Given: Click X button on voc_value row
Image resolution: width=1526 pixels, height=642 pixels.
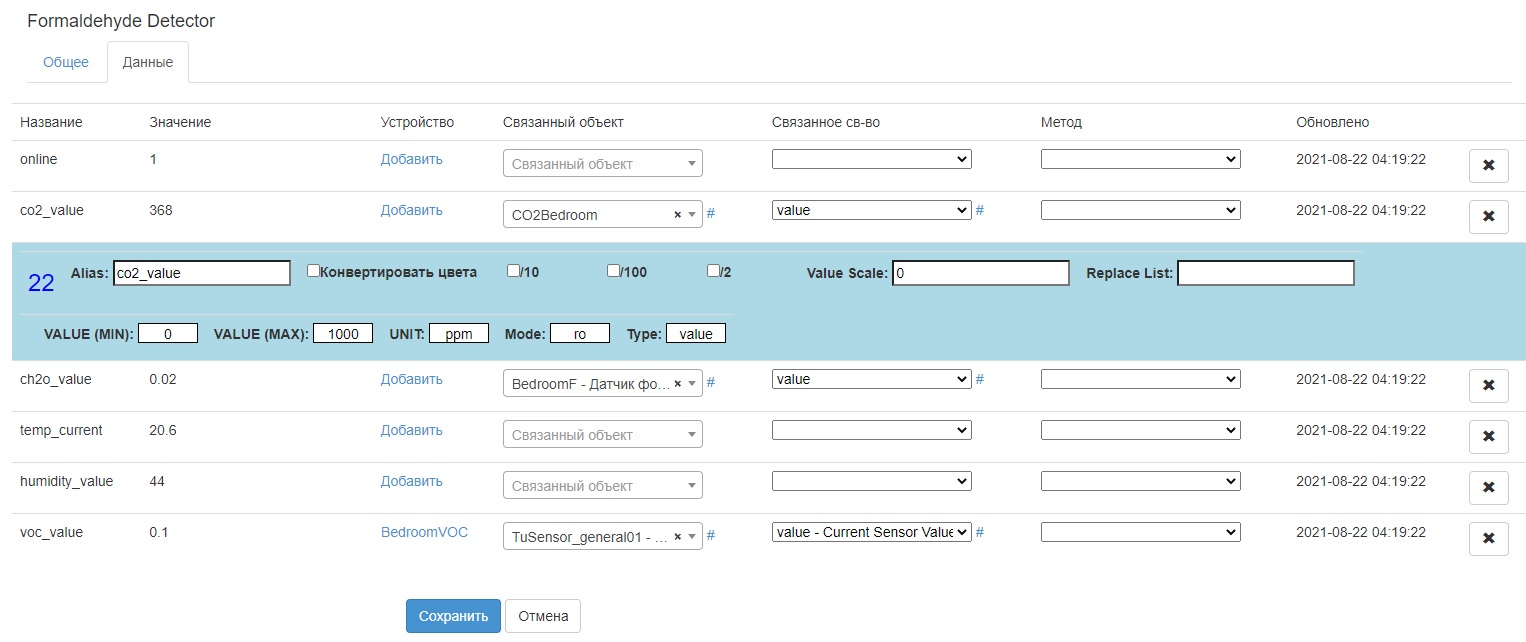Looking at the screenshot, I should coord(1488,539).
